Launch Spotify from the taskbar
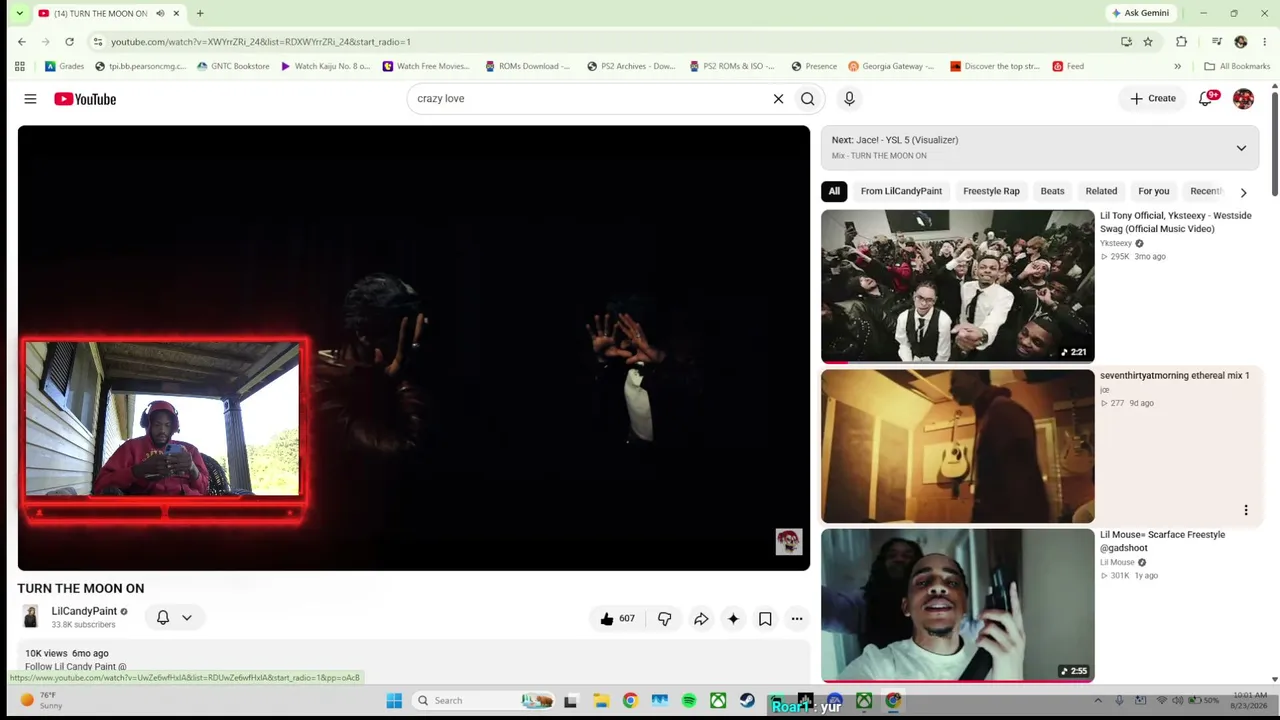 689,701
